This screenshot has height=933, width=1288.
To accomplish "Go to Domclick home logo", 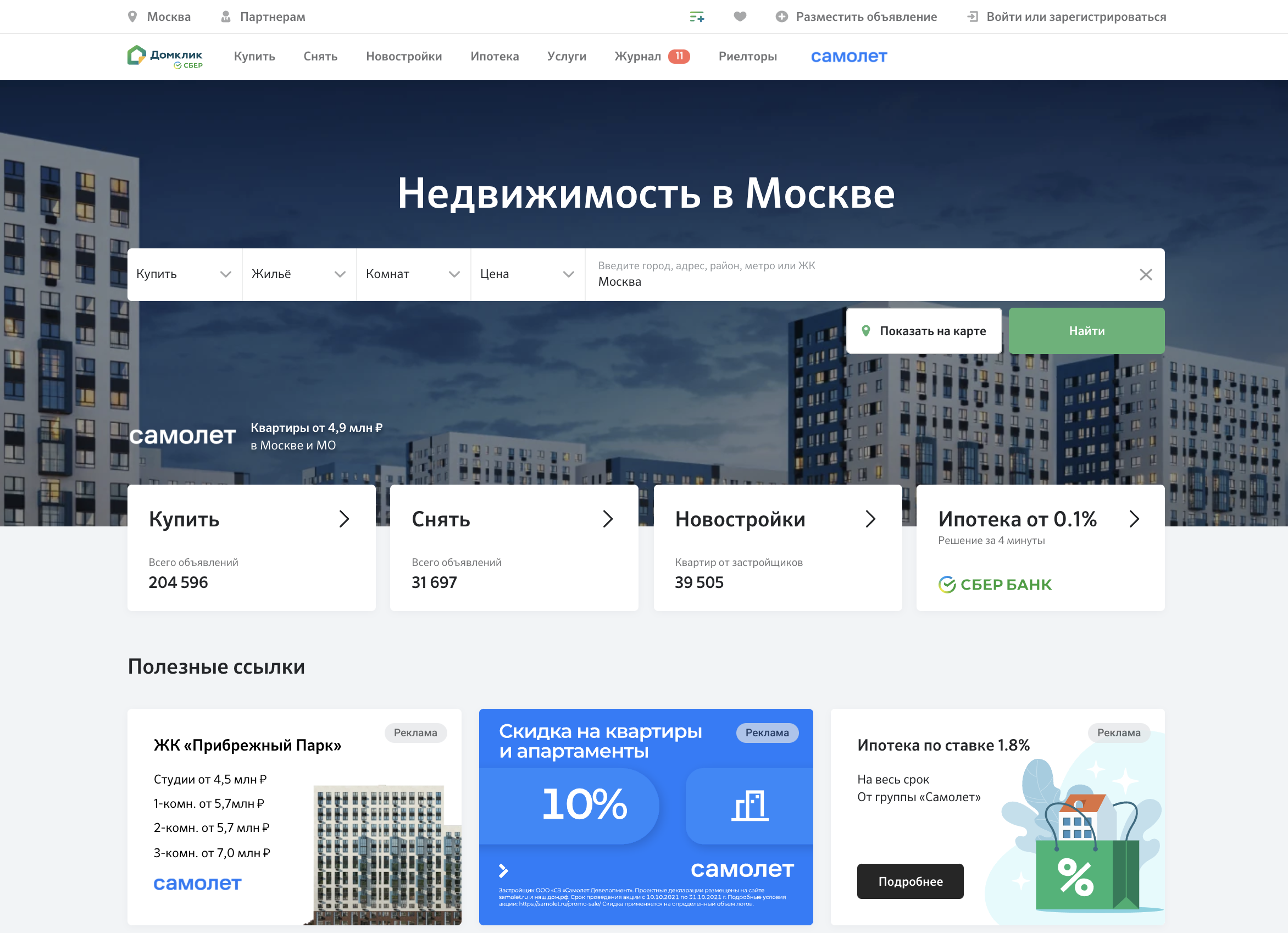I will (165, 57).
